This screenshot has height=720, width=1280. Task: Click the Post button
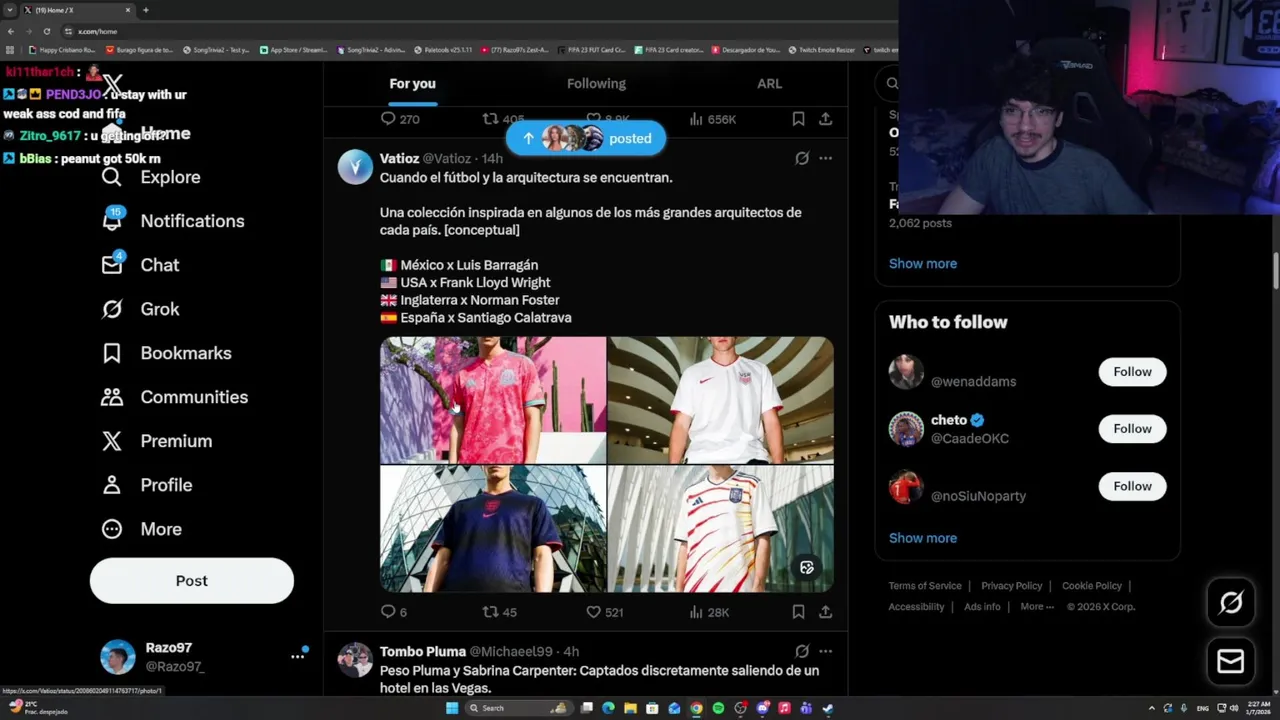(x=192, y=581)
